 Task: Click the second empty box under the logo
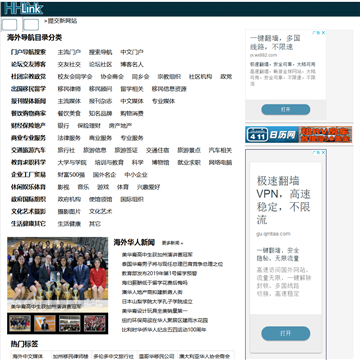point(31,25)
